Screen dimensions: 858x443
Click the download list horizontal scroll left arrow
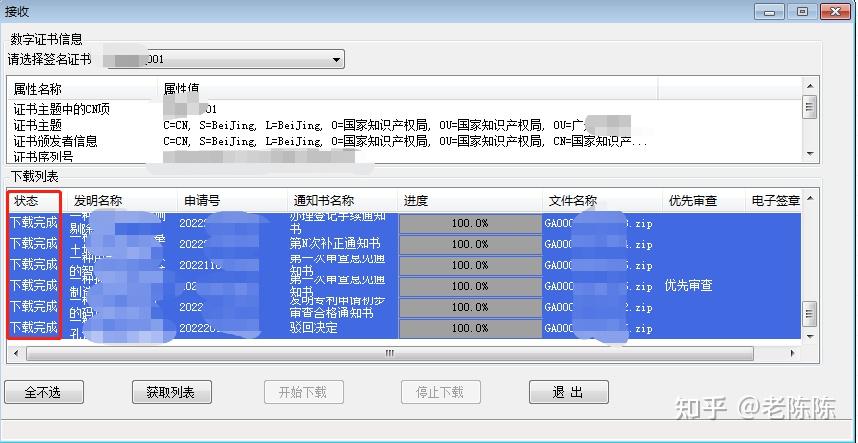click(x=16, y=353)
